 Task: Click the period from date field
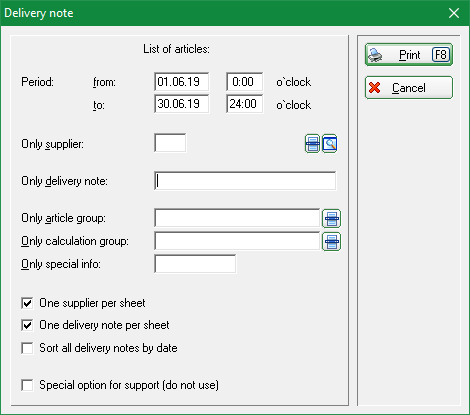(182, 82)
